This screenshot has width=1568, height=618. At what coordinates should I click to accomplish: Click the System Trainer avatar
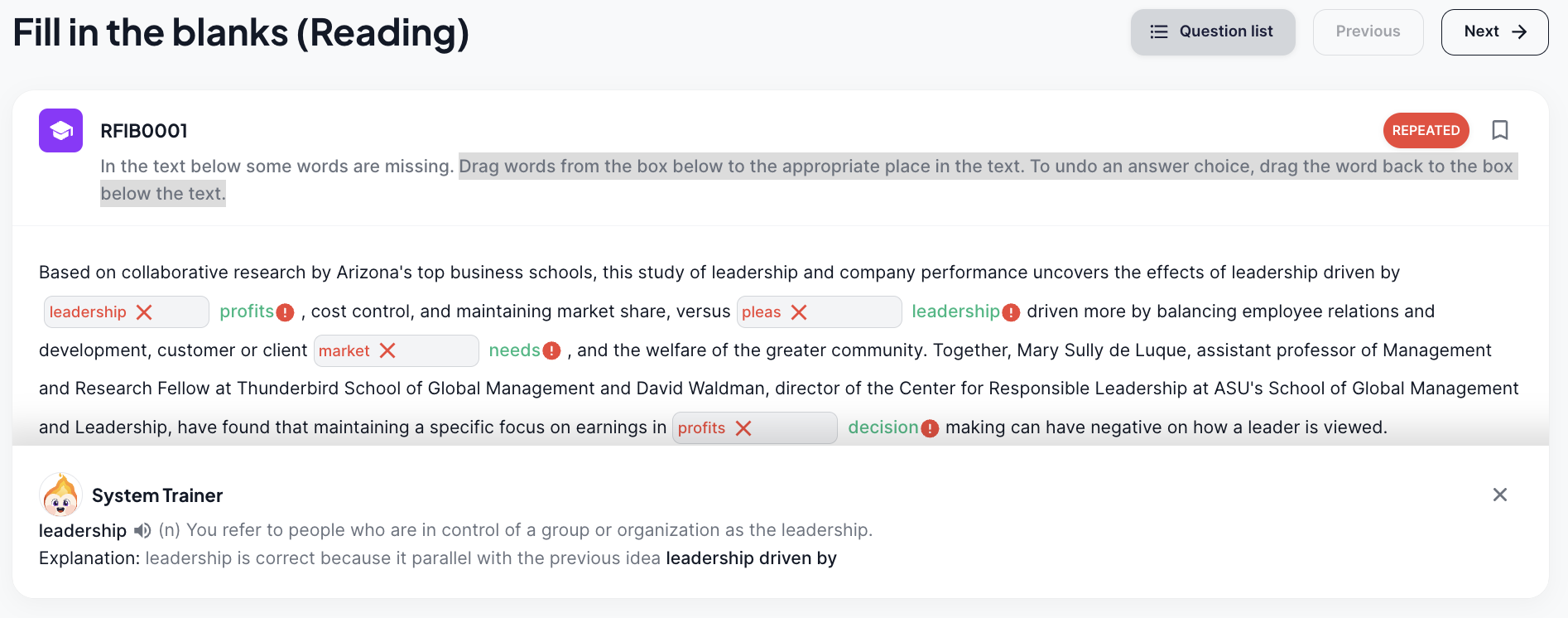point(60,495)
